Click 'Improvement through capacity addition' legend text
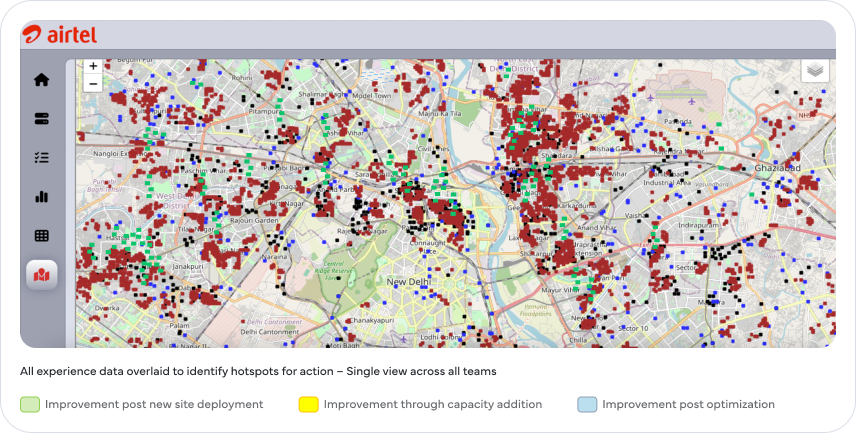 pyautogui.click(x=433, y=405)
